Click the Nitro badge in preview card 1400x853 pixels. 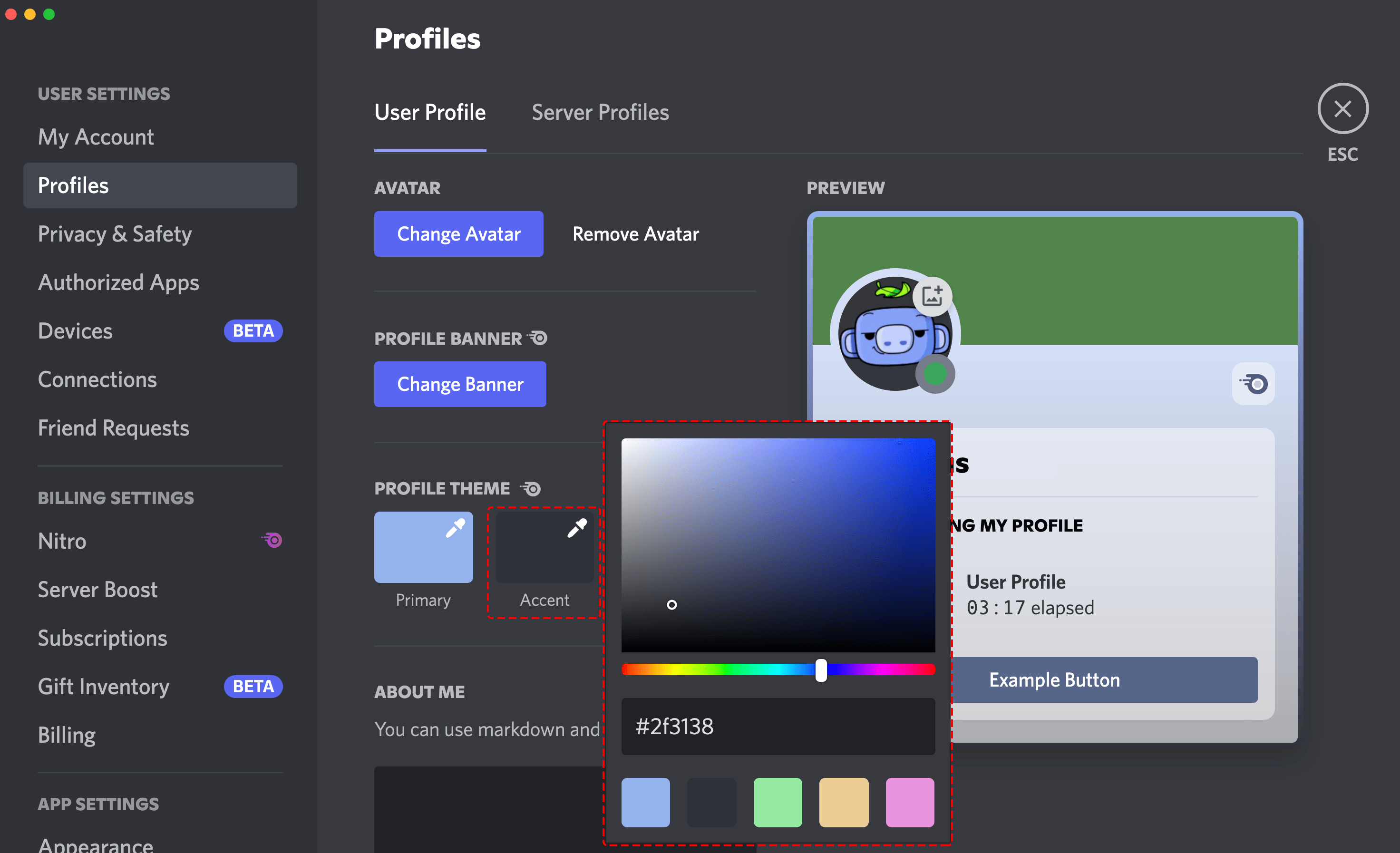coord(1253,384)
